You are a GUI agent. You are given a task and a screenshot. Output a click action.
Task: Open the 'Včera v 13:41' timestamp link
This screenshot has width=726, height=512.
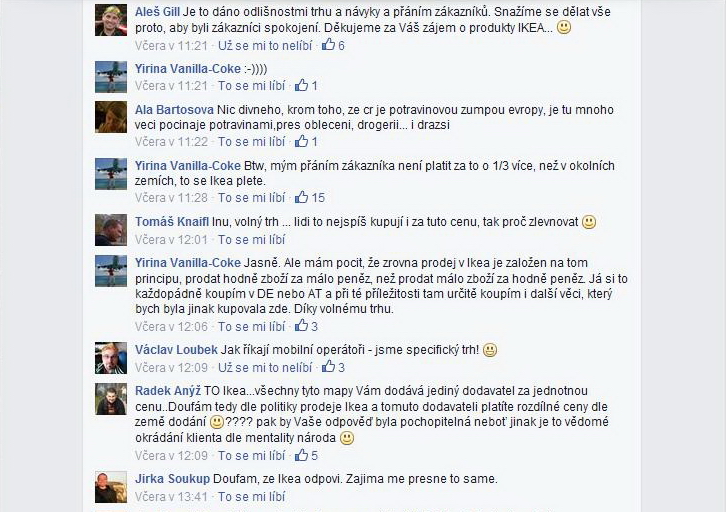[171, 497]
